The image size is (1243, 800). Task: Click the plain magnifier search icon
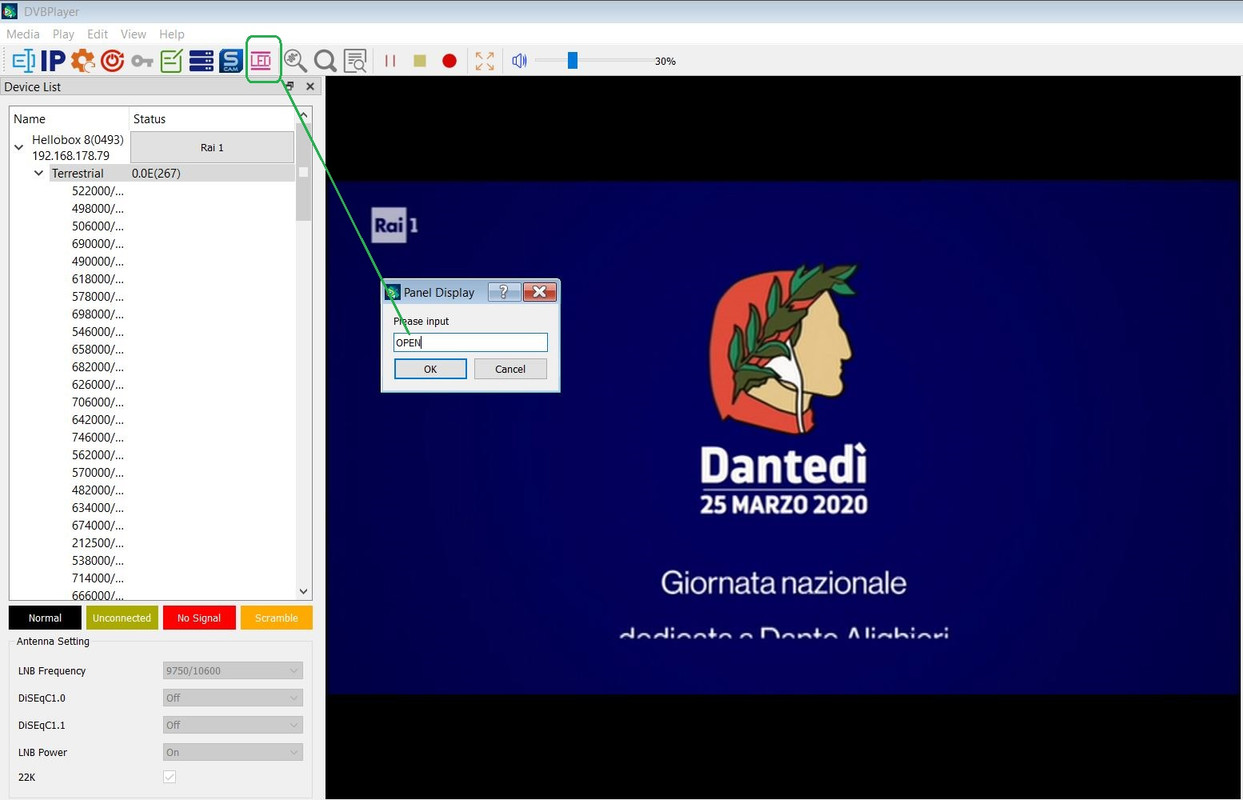coord(325,61)
